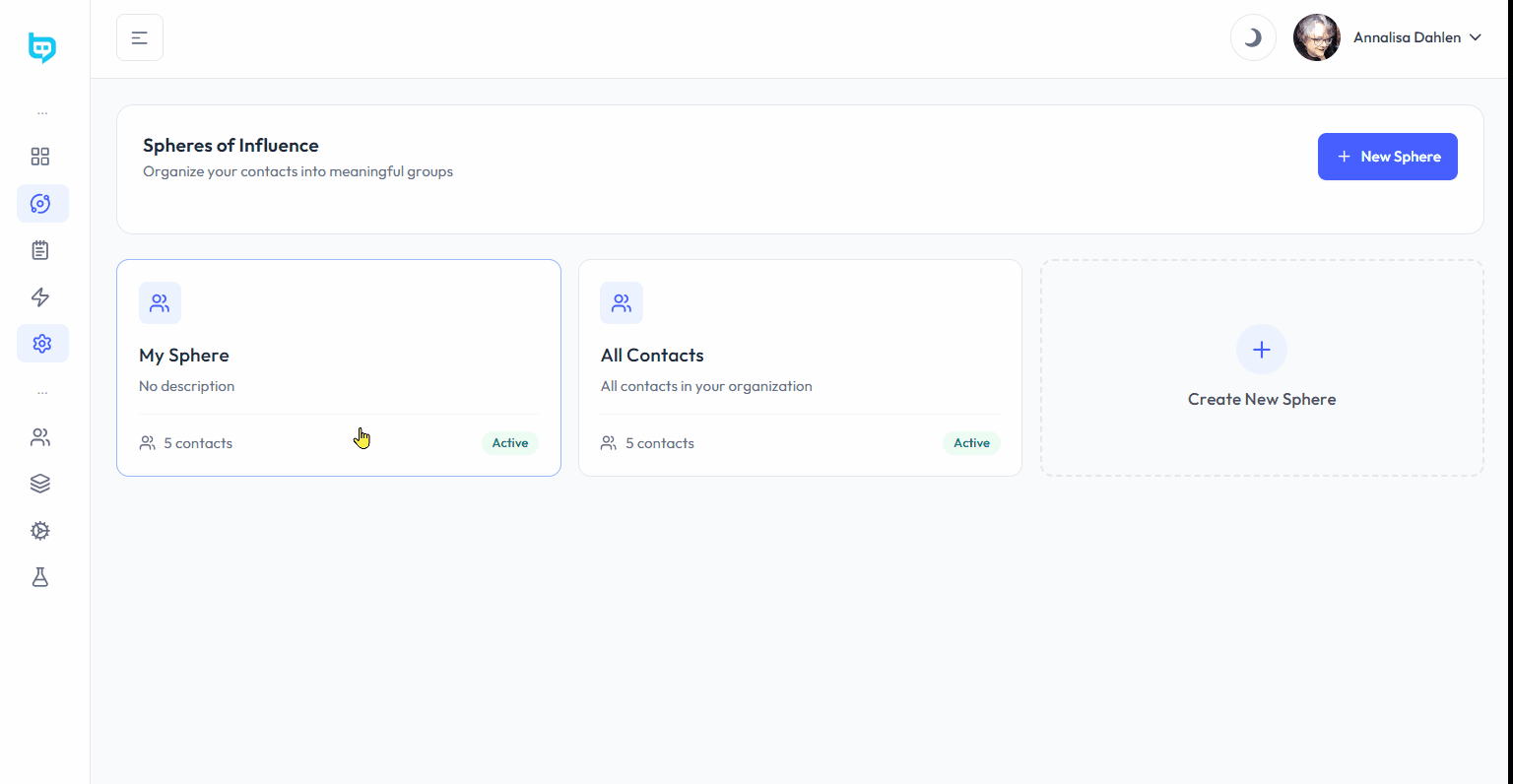Click the lightning bolt icon in sidebar
Screen dimensions: 1513x784
click(40, 297)
